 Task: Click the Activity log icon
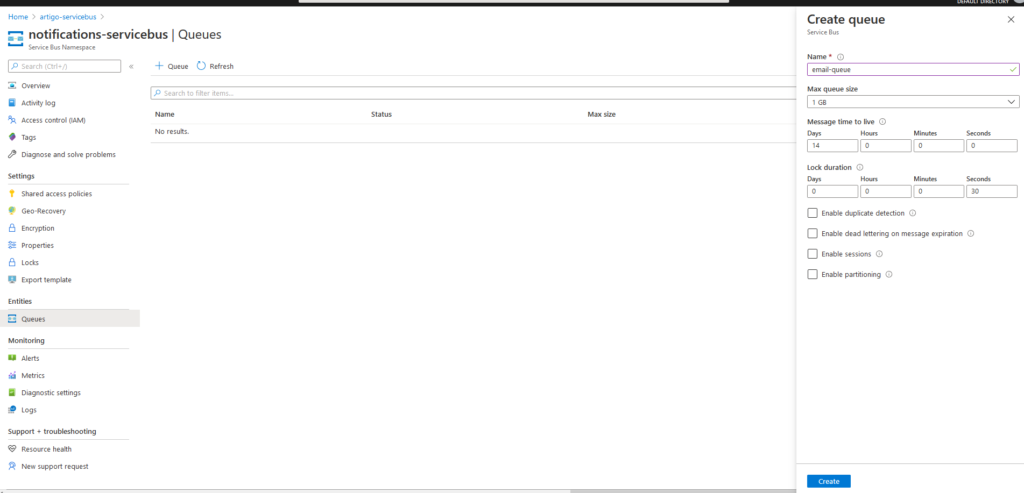pos(12,103)
